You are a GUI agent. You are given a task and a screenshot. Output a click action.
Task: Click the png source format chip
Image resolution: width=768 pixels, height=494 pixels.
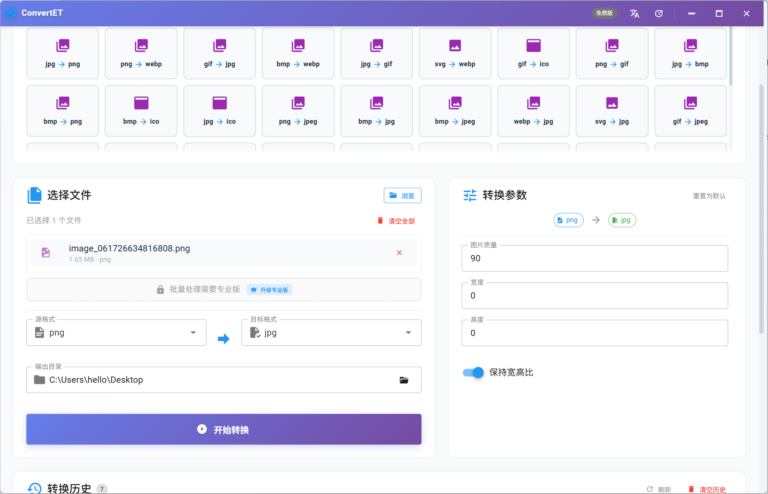[568, 220]
